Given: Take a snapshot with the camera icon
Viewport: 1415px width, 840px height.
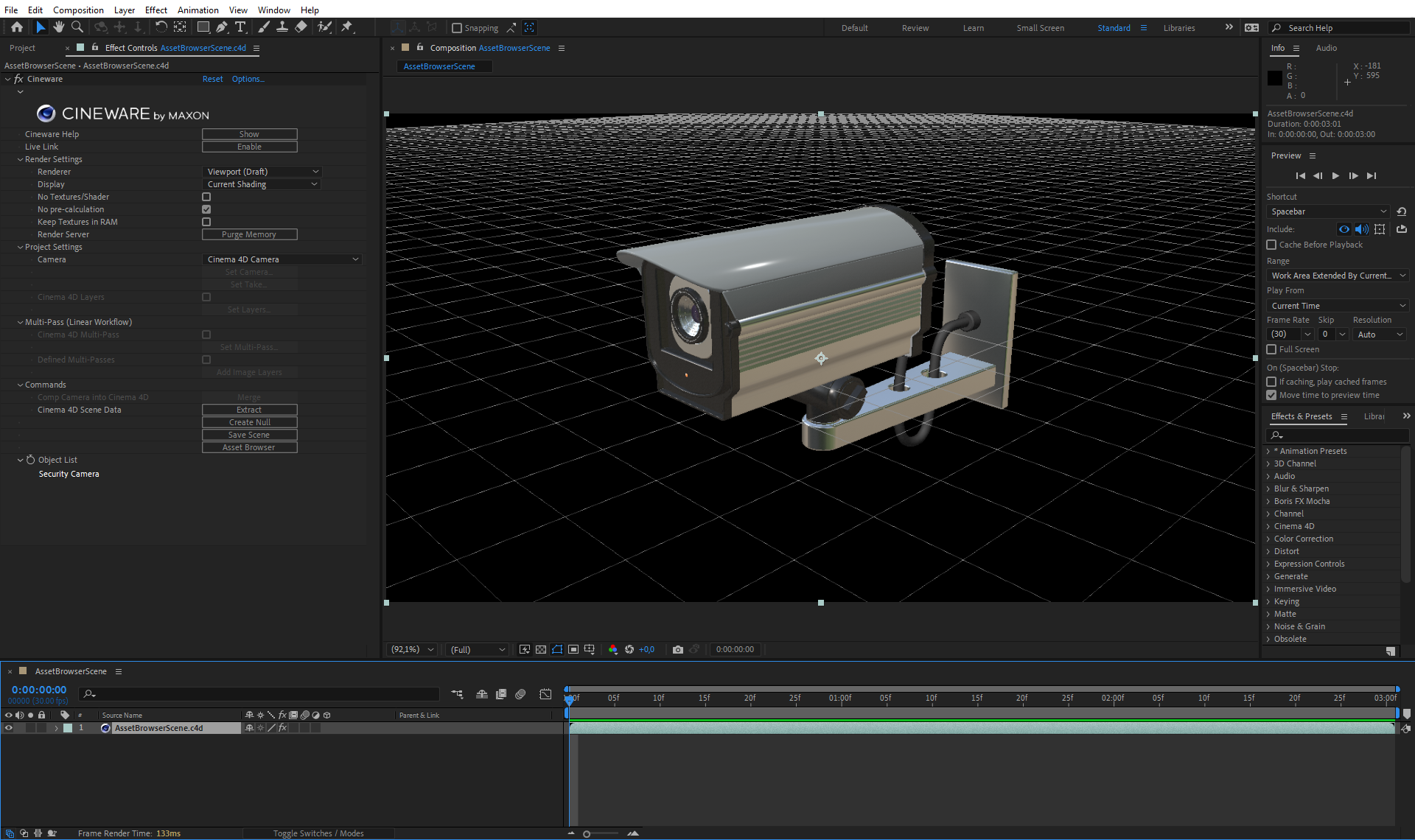Looking at the screenshot, I should 677,649.
